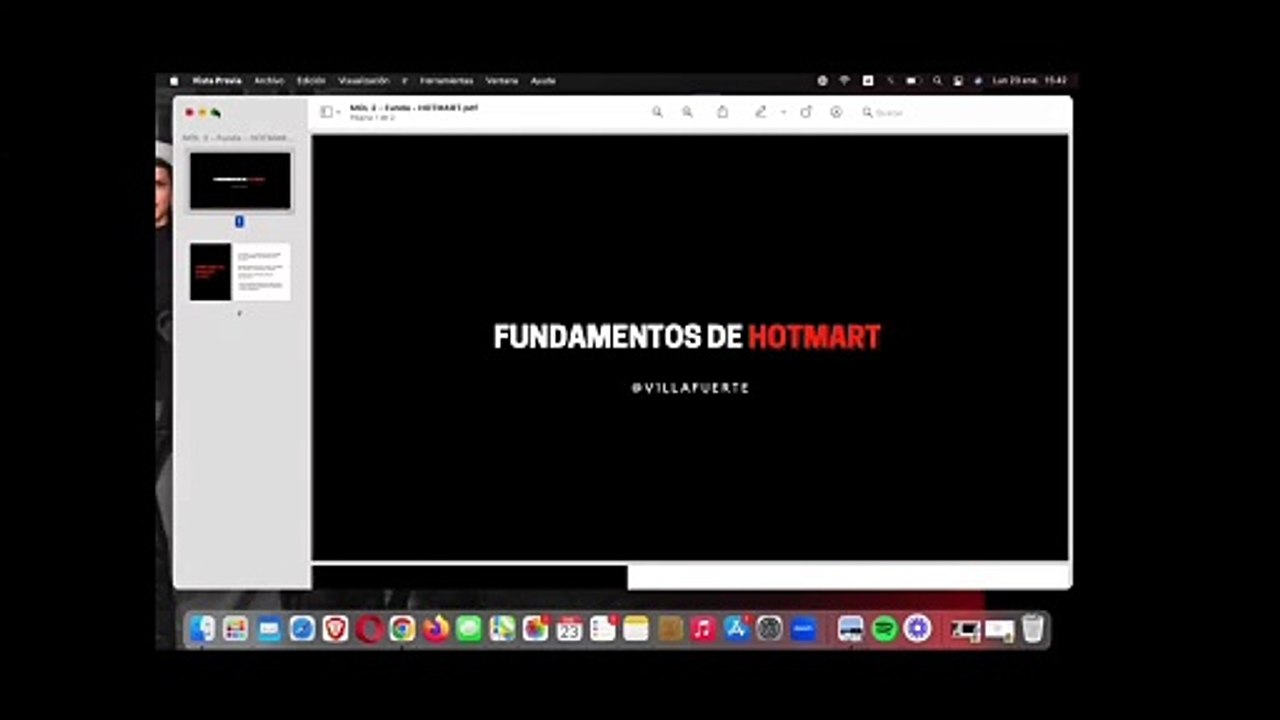Screen dimensions: 1280x720
Task: Open Music from the Dock
Action: click(703, 628)
